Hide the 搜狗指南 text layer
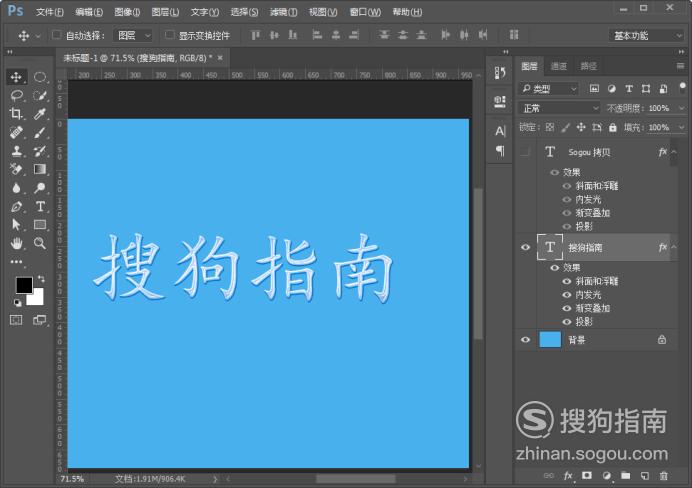692x488 pixels. 525,248
